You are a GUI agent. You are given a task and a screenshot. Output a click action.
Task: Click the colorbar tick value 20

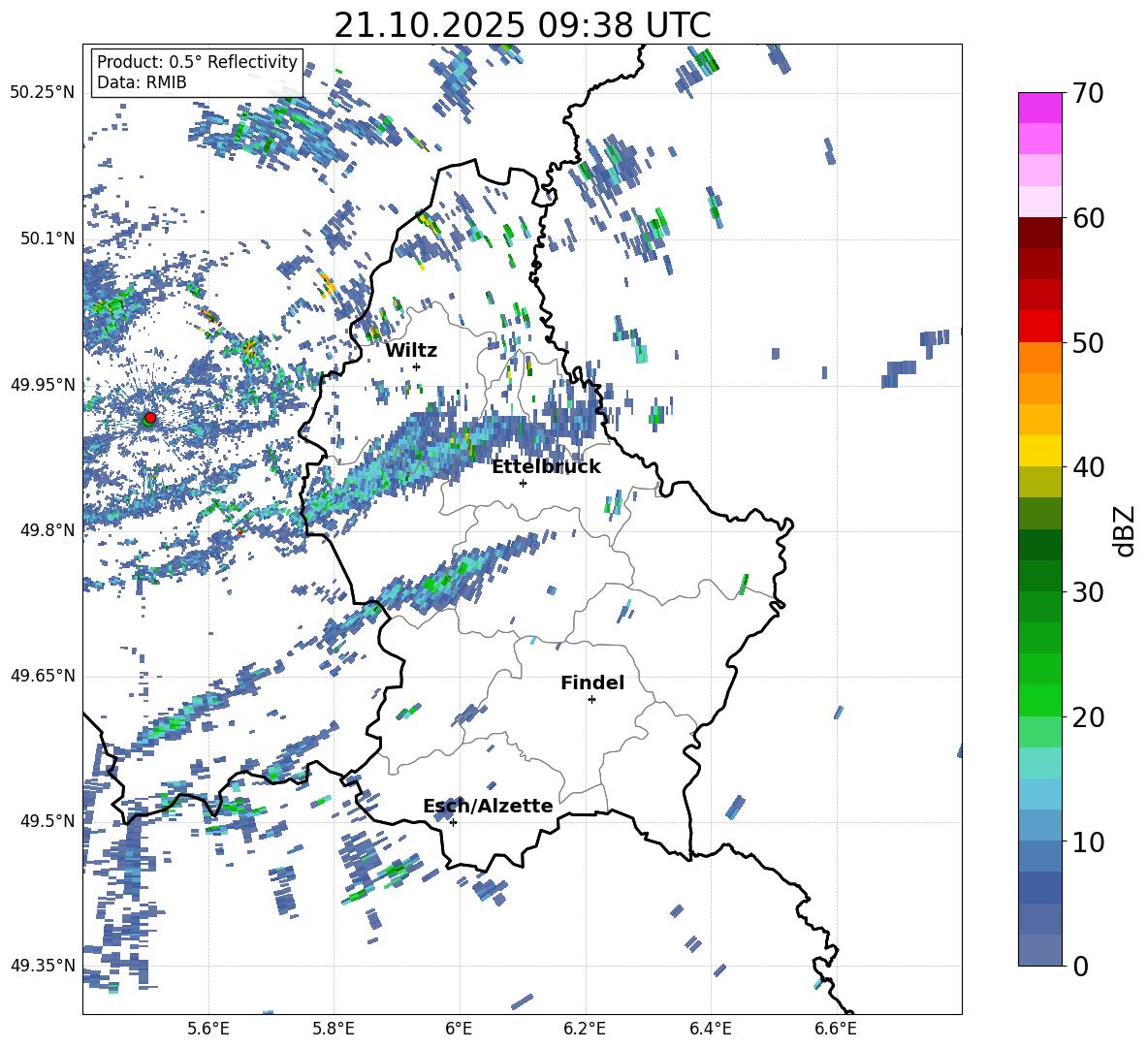1088,717
